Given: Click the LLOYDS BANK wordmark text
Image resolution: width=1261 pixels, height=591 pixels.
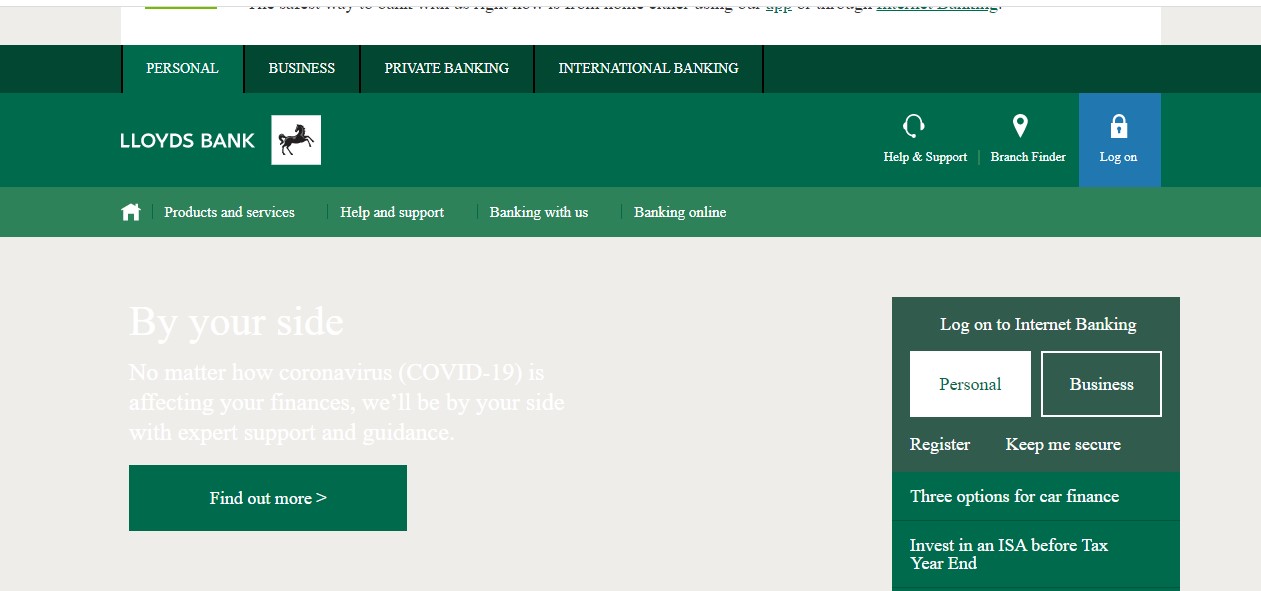Looking at the screenshot, I should pos(188,141).
